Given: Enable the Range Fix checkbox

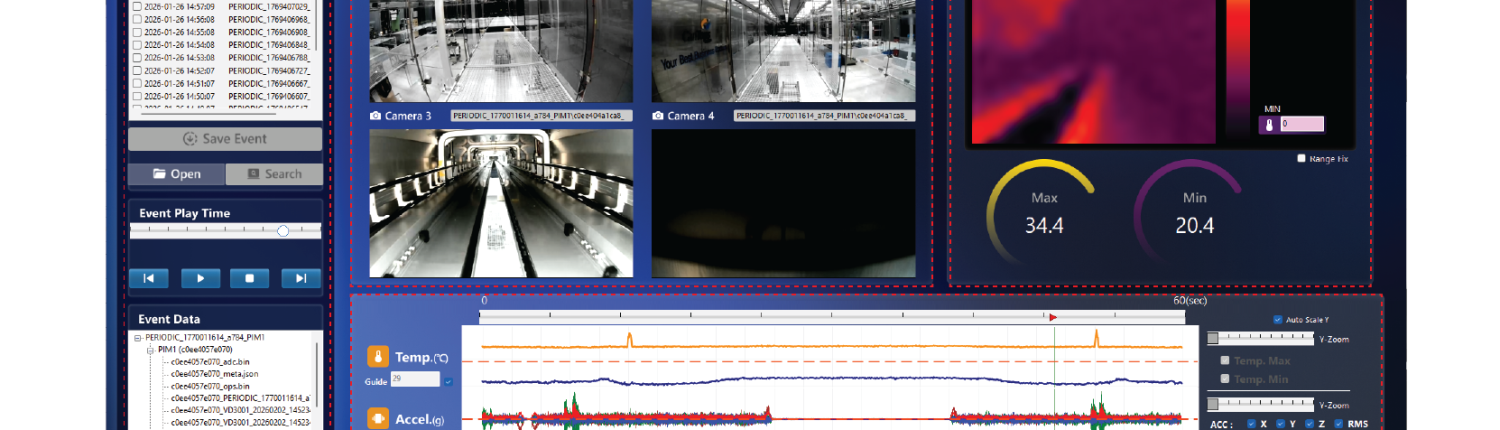Looking at the screenshot, I should 1301,158.
